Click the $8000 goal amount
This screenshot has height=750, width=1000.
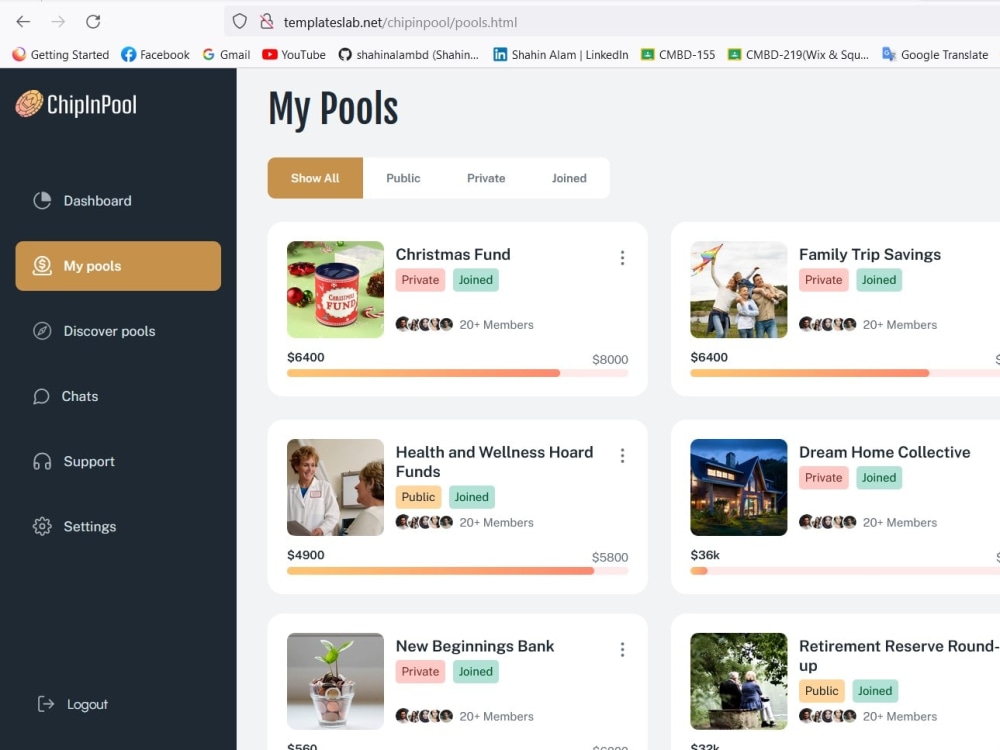pyautogui.click(x=610, y=360)
